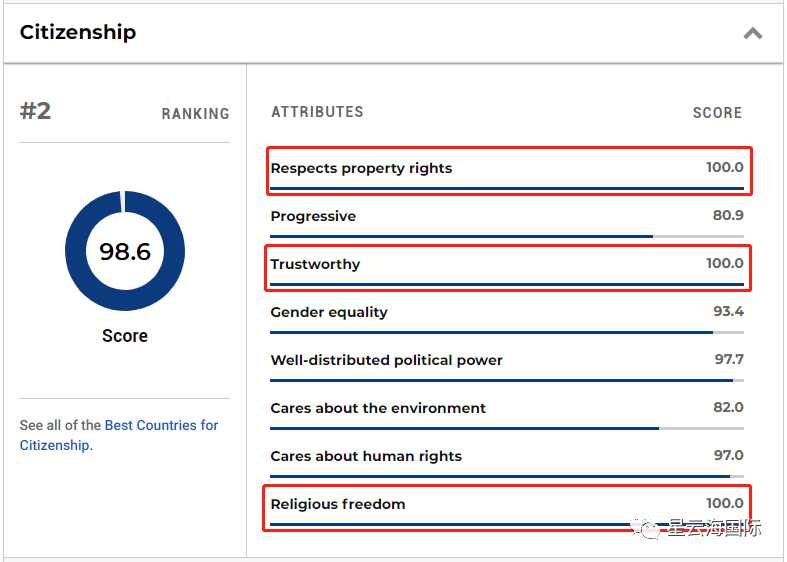This screenshot has width=787, height=562.
Task: Click the 93.4 Gender equality score
Action: (x=727, y=312)
